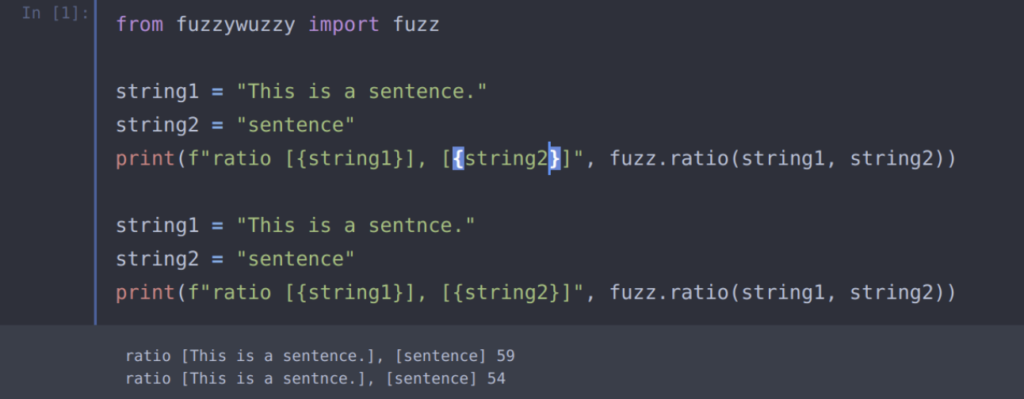1024x399 pixels.
Task: Place cursor after "fuzz" on import line
Action: 440,25
